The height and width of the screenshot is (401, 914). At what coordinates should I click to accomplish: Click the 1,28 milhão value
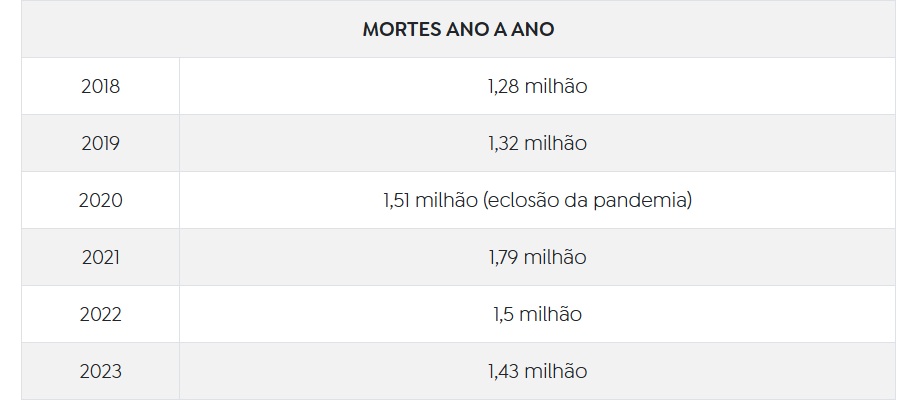pyautogui.click(x=537, y=86)
